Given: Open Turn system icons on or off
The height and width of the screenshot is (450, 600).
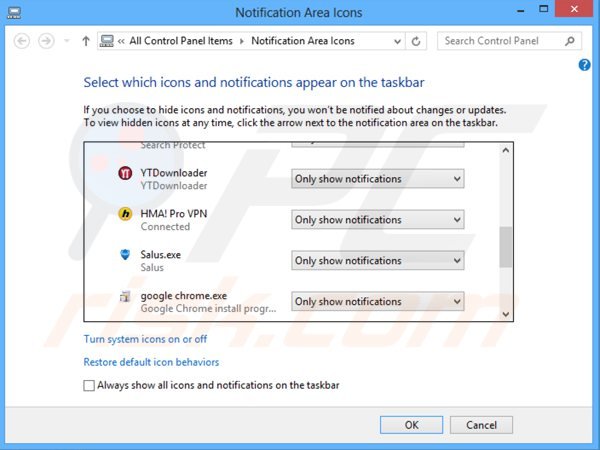Looking at the screenshot, I should (x=145, y=339).
